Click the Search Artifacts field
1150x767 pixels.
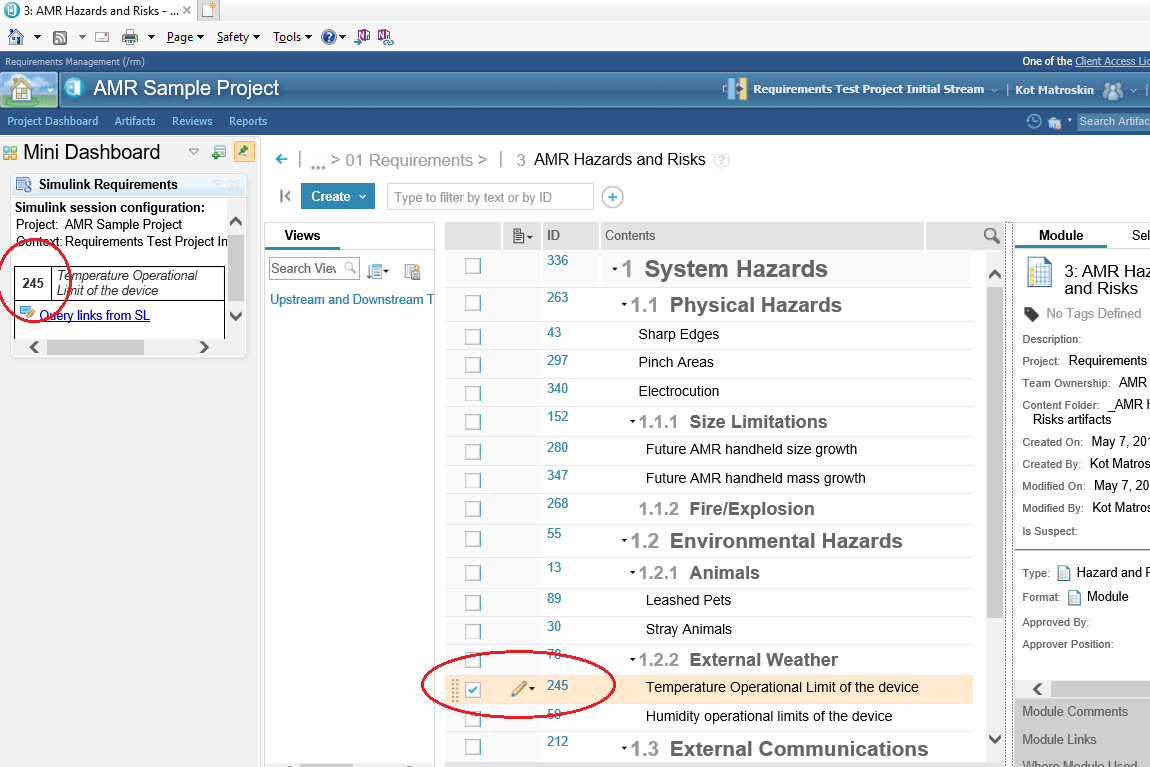1113,122
